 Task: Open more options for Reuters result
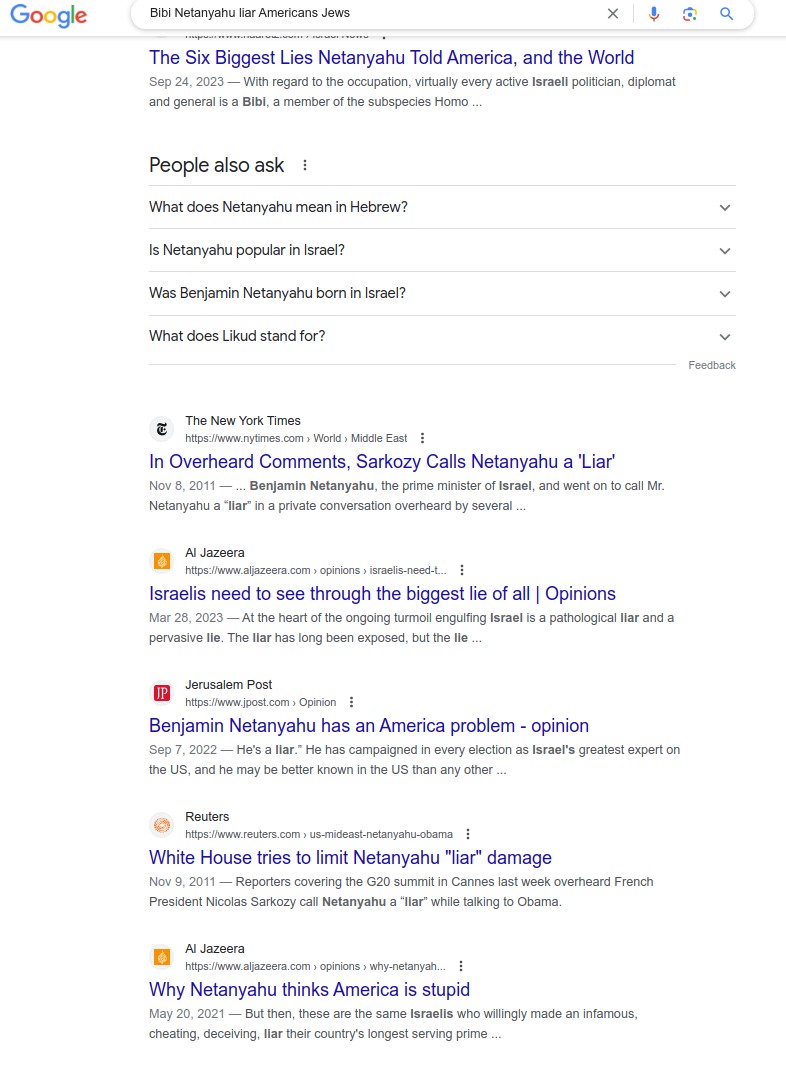pos(468,834)
